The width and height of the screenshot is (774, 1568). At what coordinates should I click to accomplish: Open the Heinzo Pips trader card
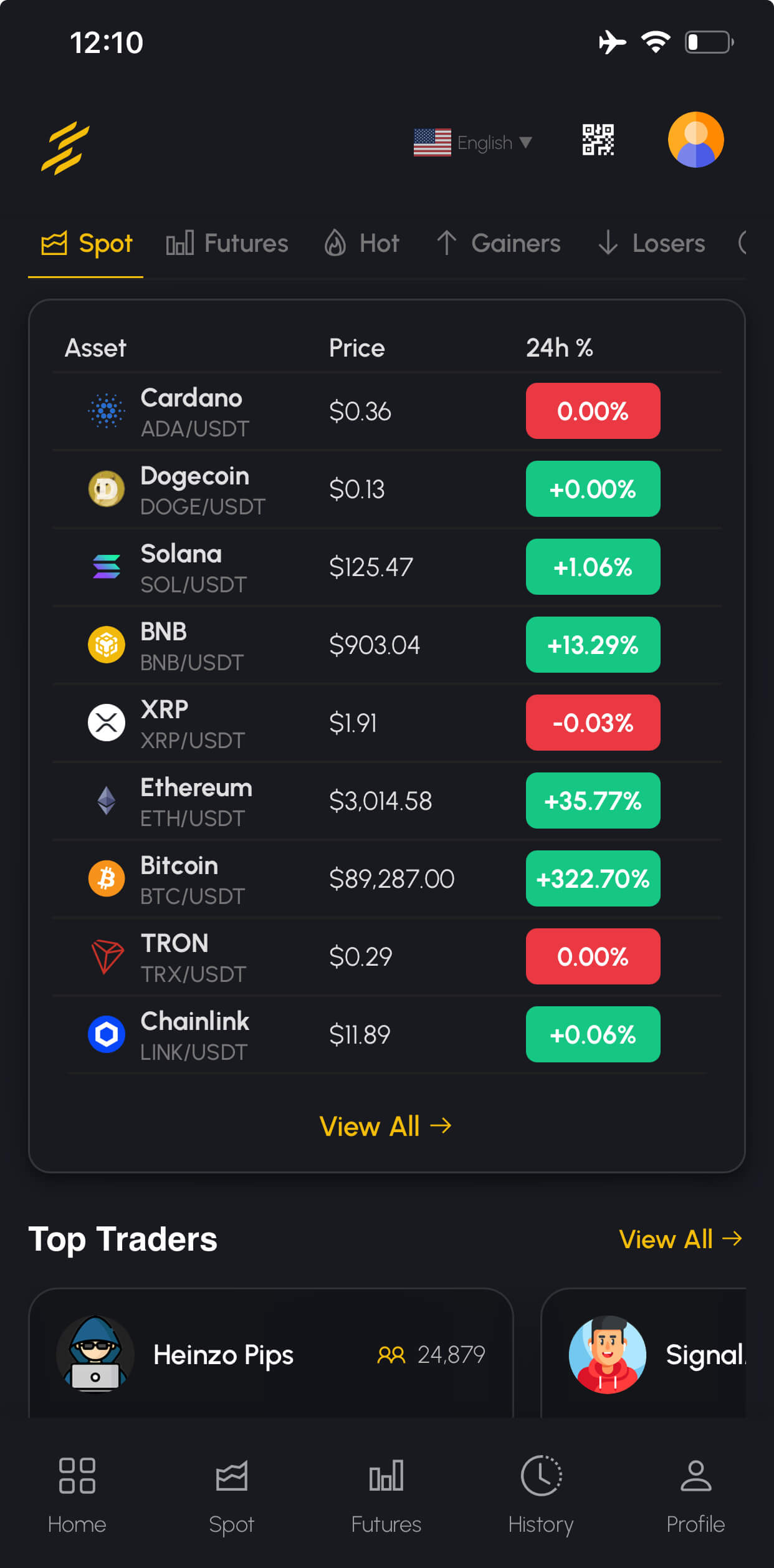click(271, 1354)
